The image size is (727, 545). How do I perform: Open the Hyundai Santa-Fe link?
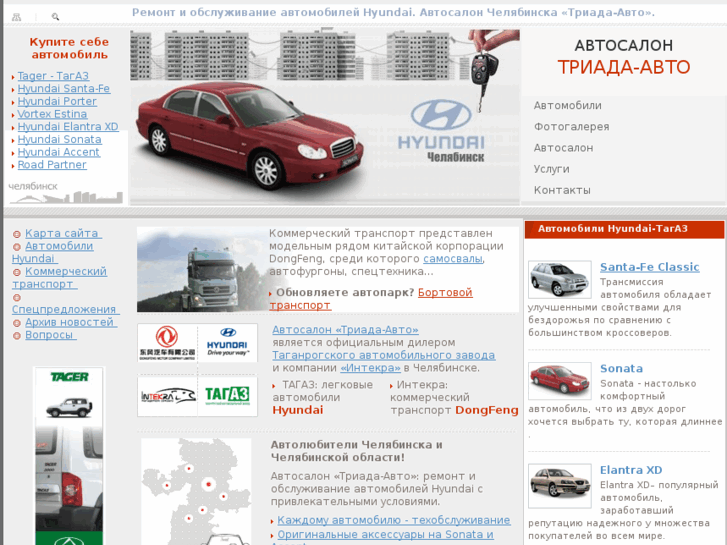click(x=64, y=88)
